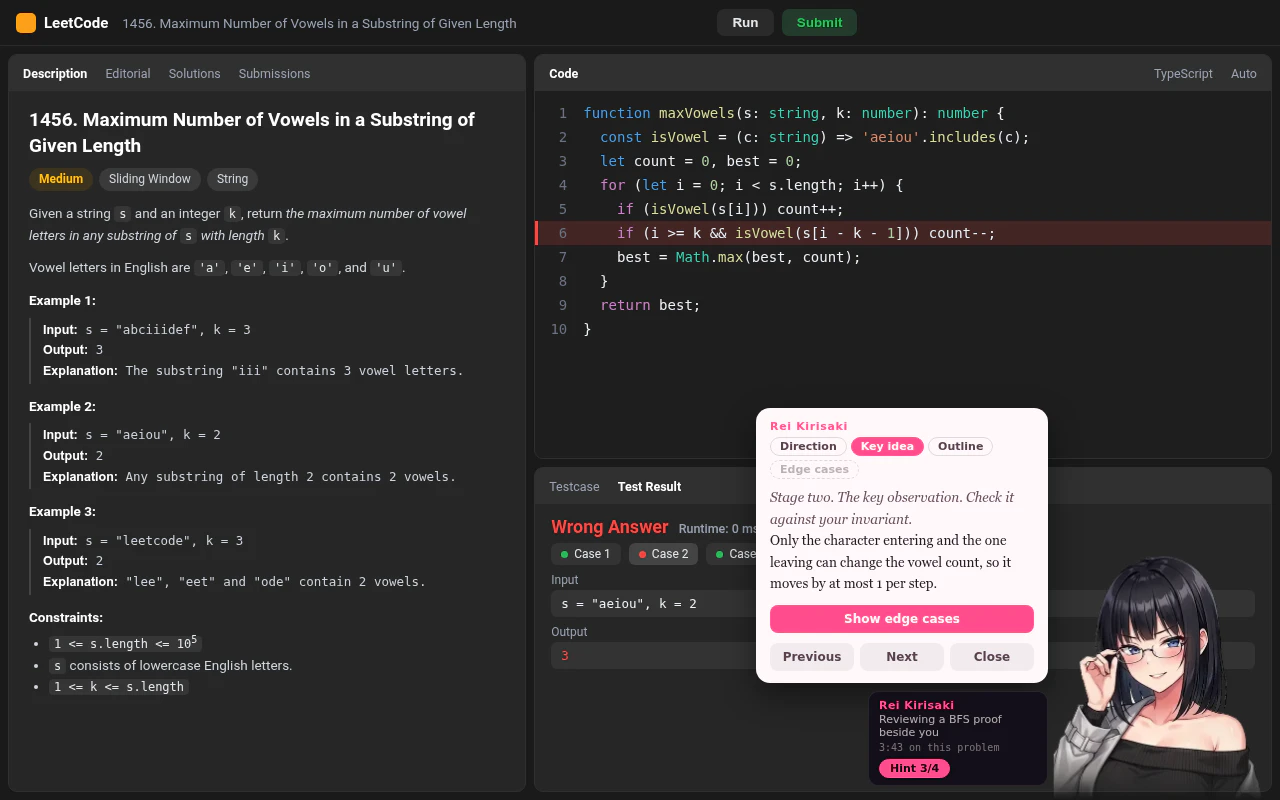Open the Editorial tab
This screenshot has width=1280, height=800.
[x=128, y=74]
